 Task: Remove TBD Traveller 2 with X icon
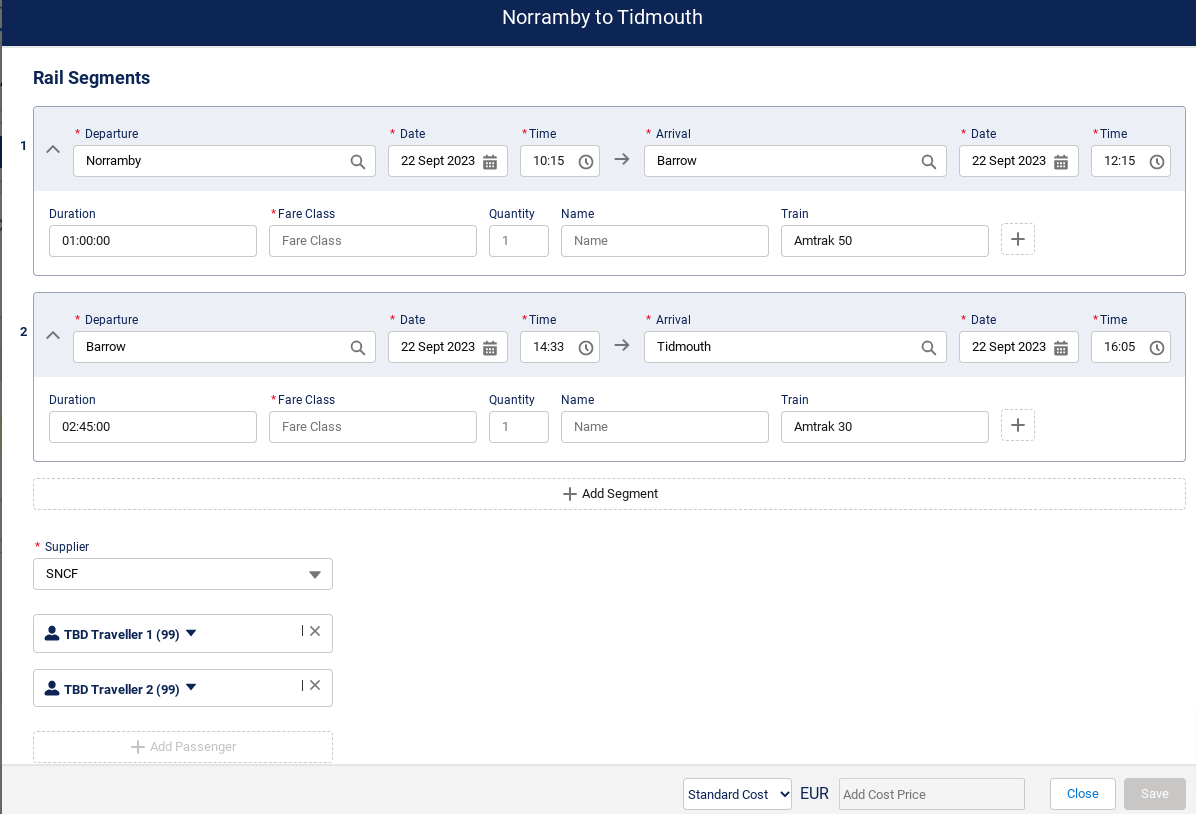click(x=315, y=685)
